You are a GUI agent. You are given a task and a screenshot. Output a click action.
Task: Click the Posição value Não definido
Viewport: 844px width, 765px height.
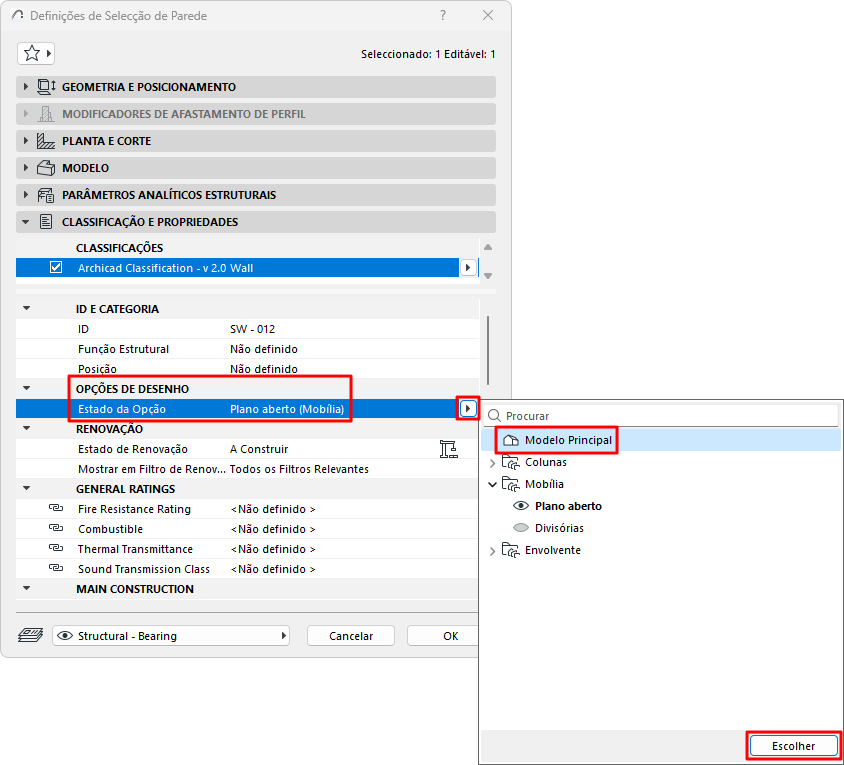pos(264,369)
